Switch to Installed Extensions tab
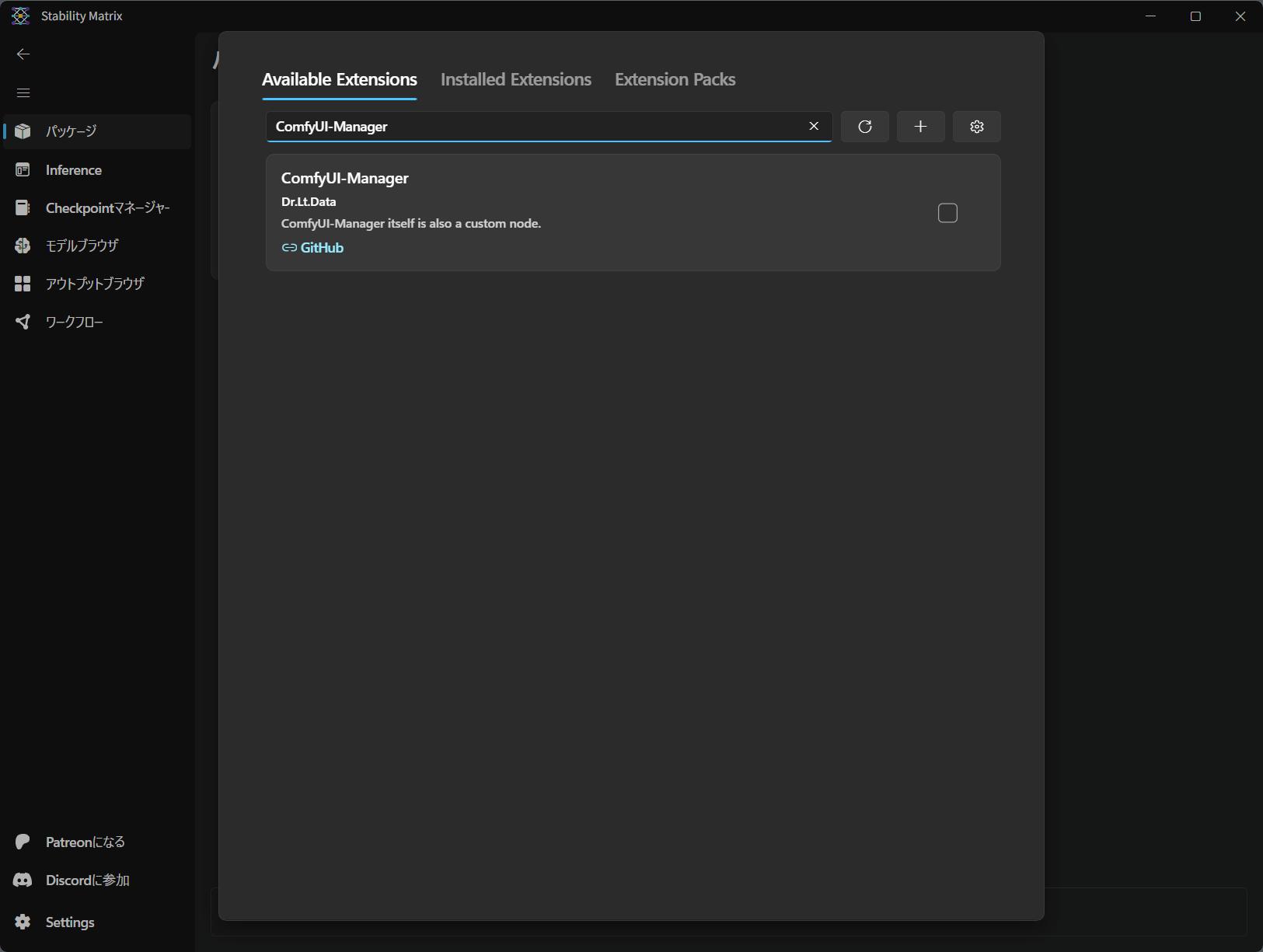The width and height of the screenshot is (1263, 952). [x=515, y=79]
